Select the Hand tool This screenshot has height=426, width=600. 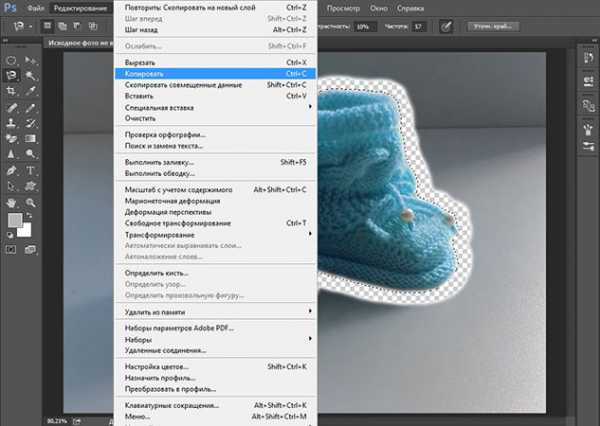click(x=11, y=202)
